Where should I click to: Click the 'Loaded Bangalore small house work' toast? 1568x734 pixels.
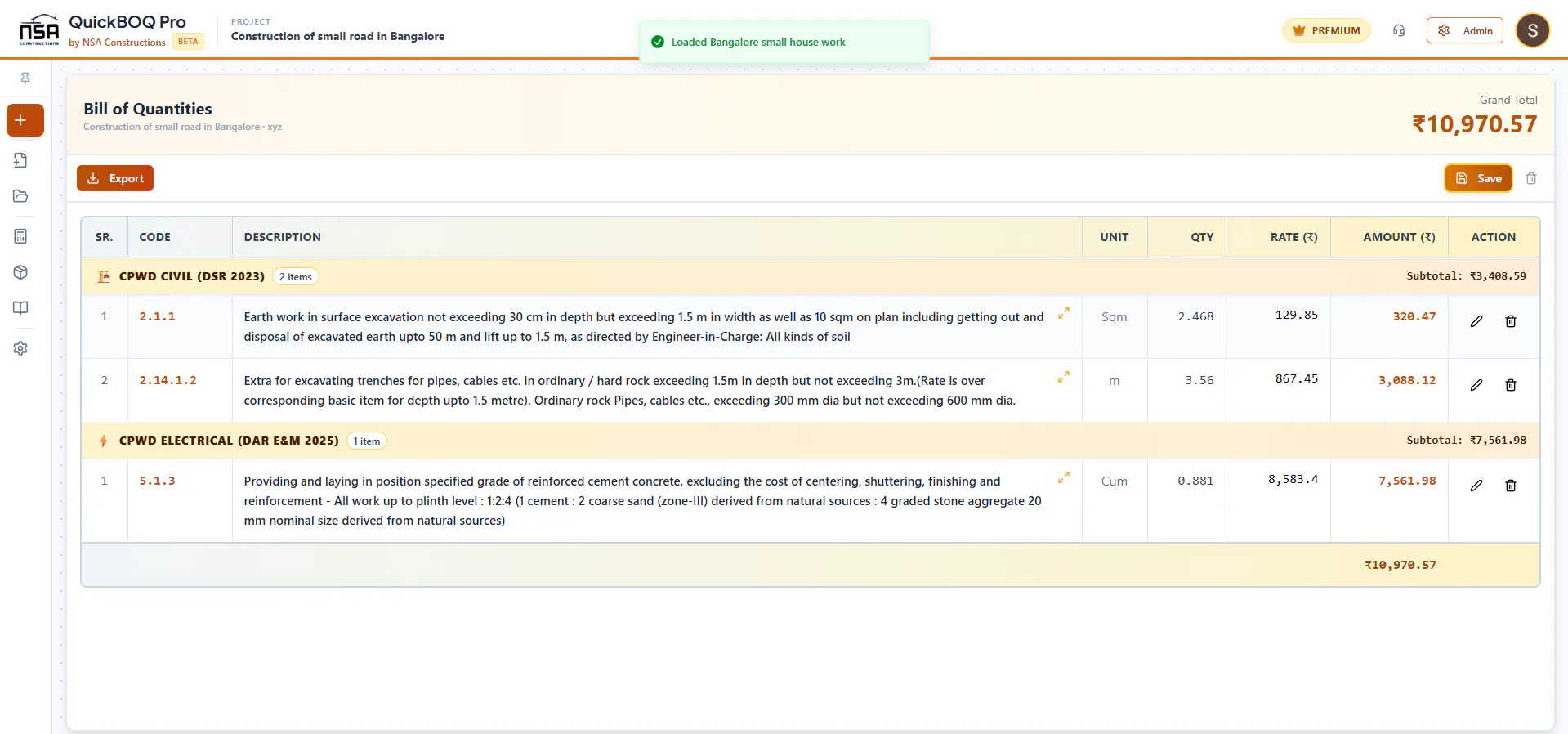point(784,42)
